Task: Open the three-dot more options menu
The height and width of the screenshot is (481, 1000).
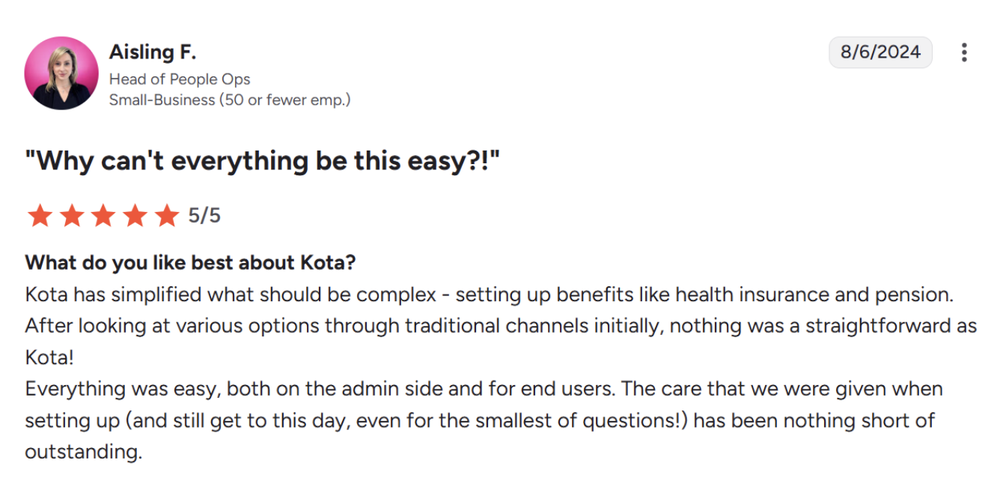Action: tap(964, 52)
